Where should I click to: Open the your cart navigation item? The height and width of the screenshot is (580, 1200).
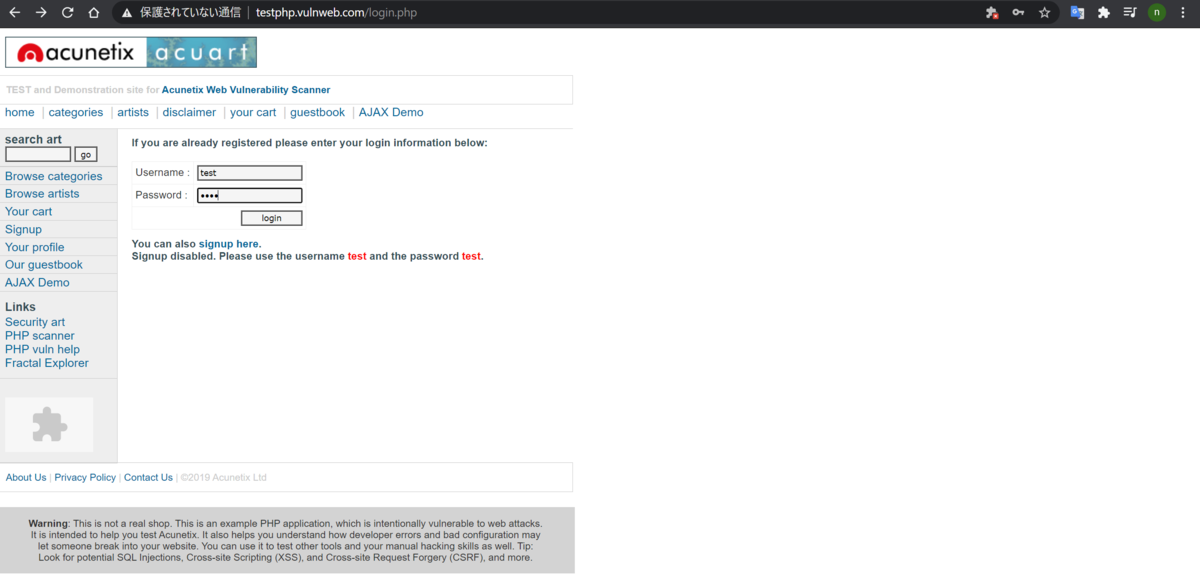coord(253,113)
